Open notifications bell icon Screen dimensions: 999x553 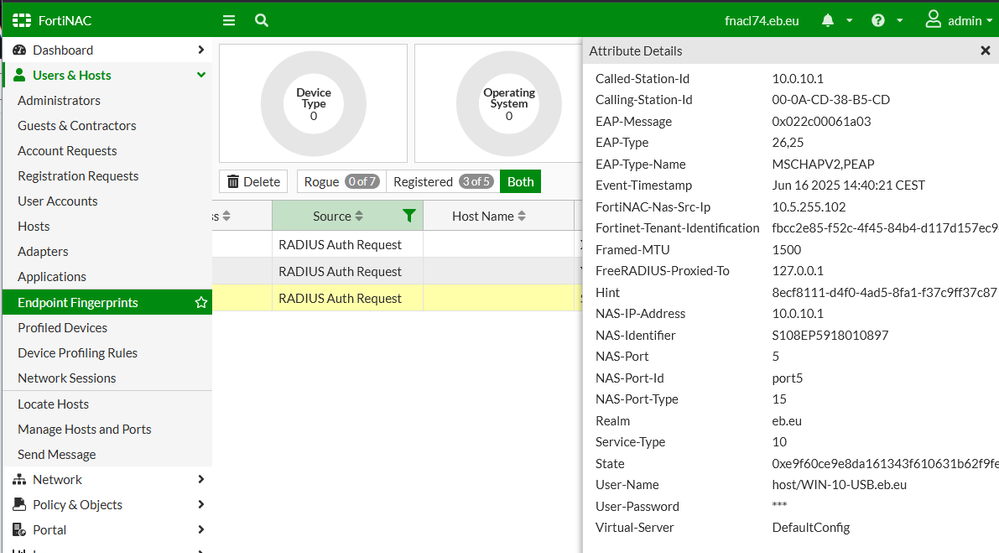[828, 20]
